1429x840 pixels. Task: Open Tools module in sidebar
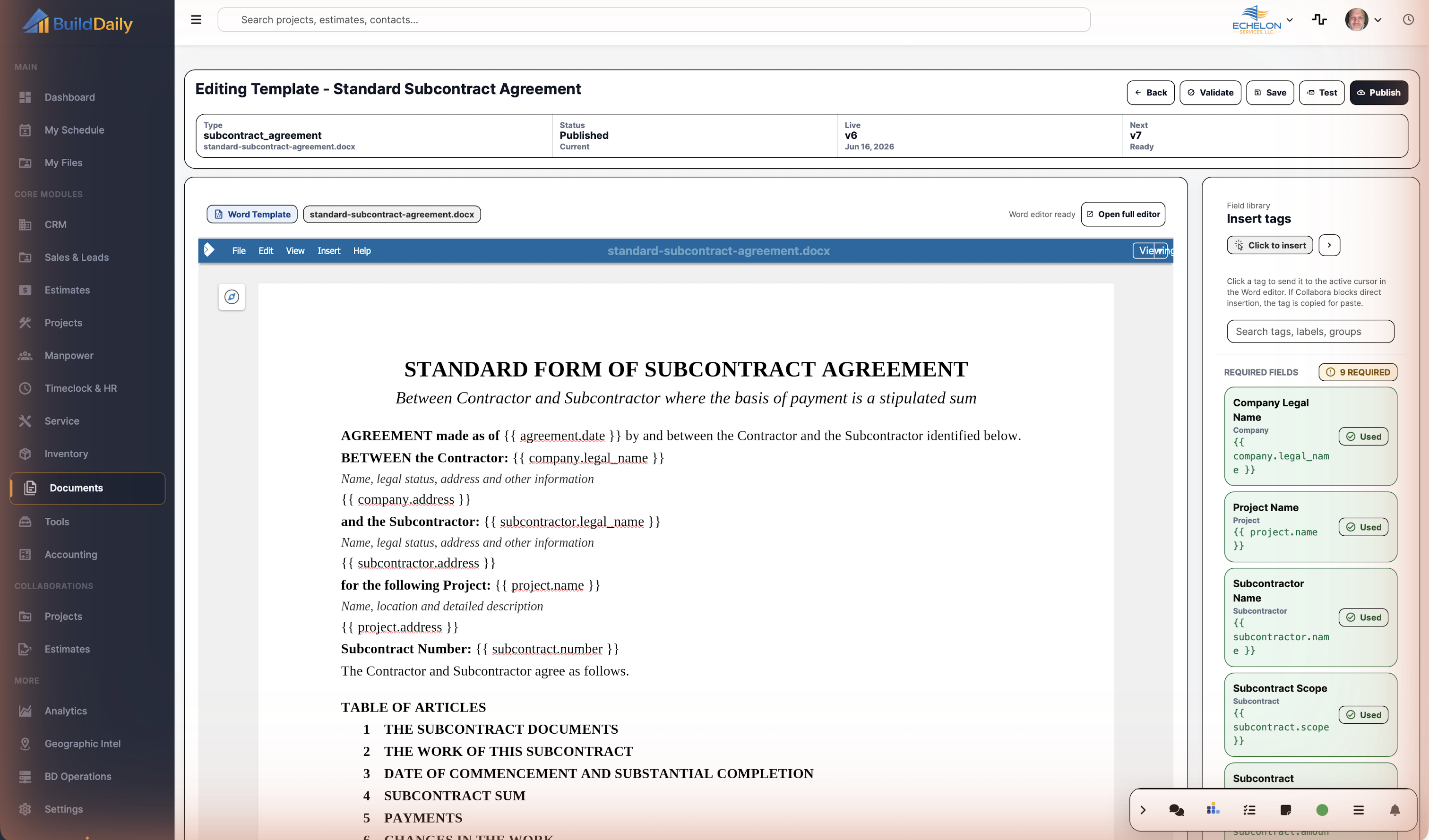pyautogui.click(x=87, y=522)
